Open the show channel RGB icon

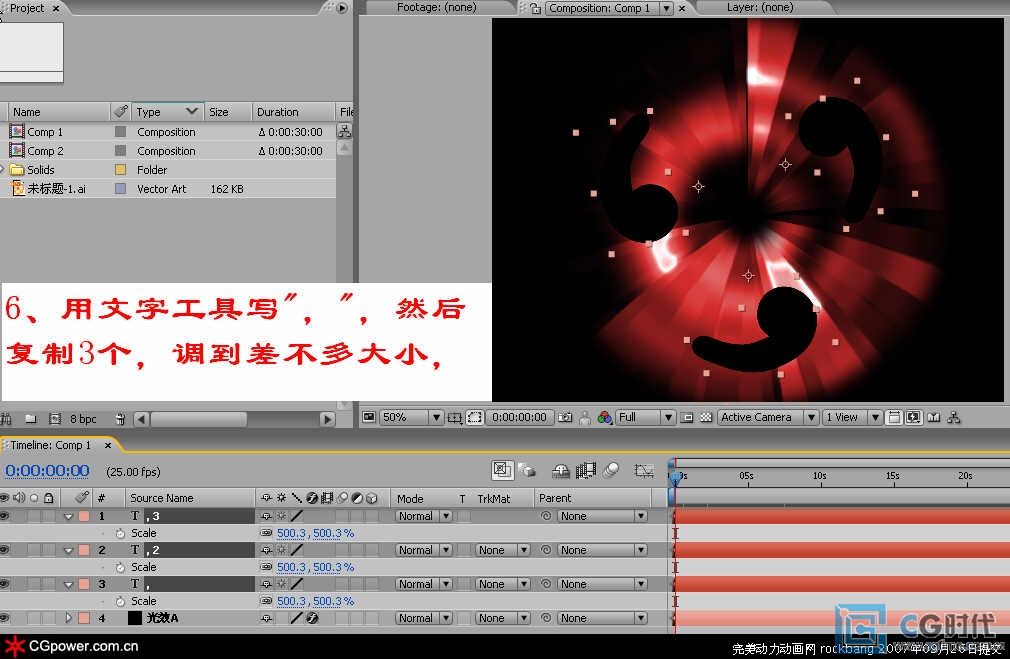tap(604, 418)
